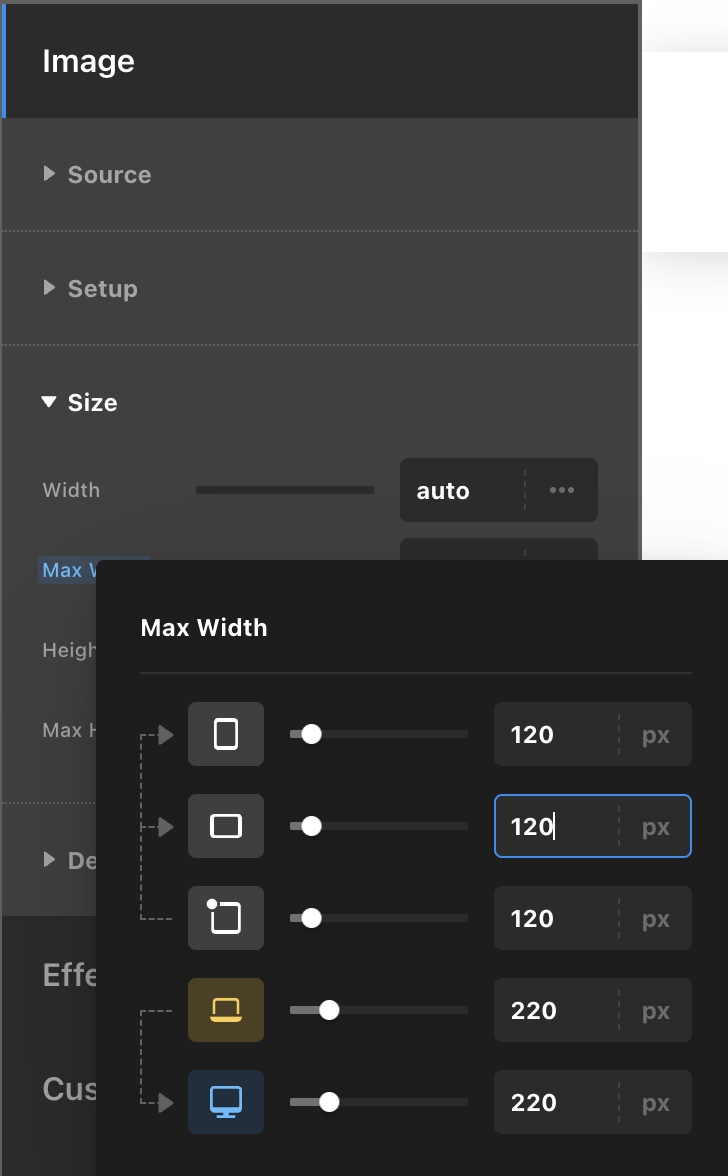Focus the tablet 120 value field
728x1176 pixels.
coord(553,918)
